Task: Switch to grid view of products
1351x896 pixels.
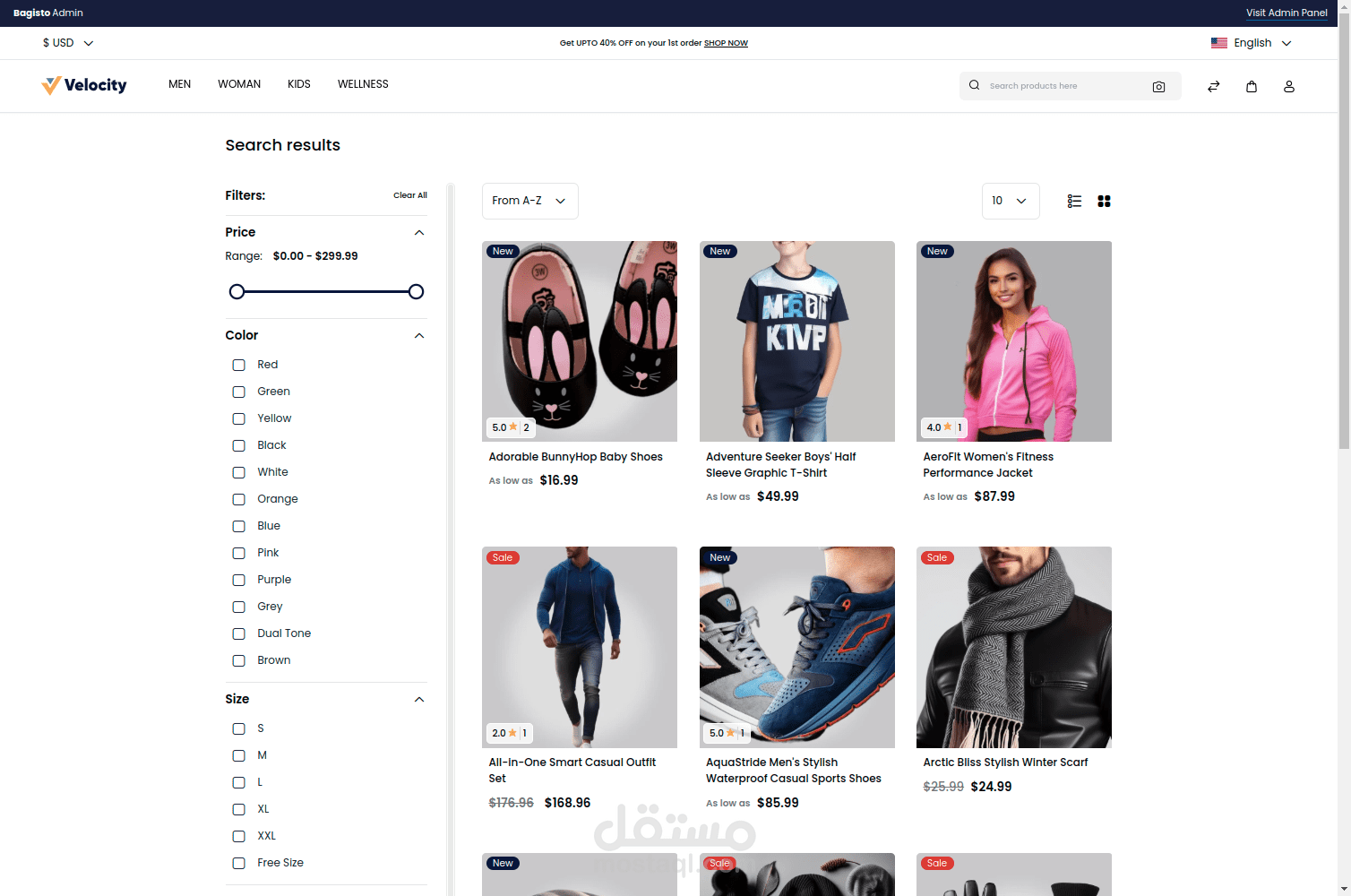Action: 1104,201
